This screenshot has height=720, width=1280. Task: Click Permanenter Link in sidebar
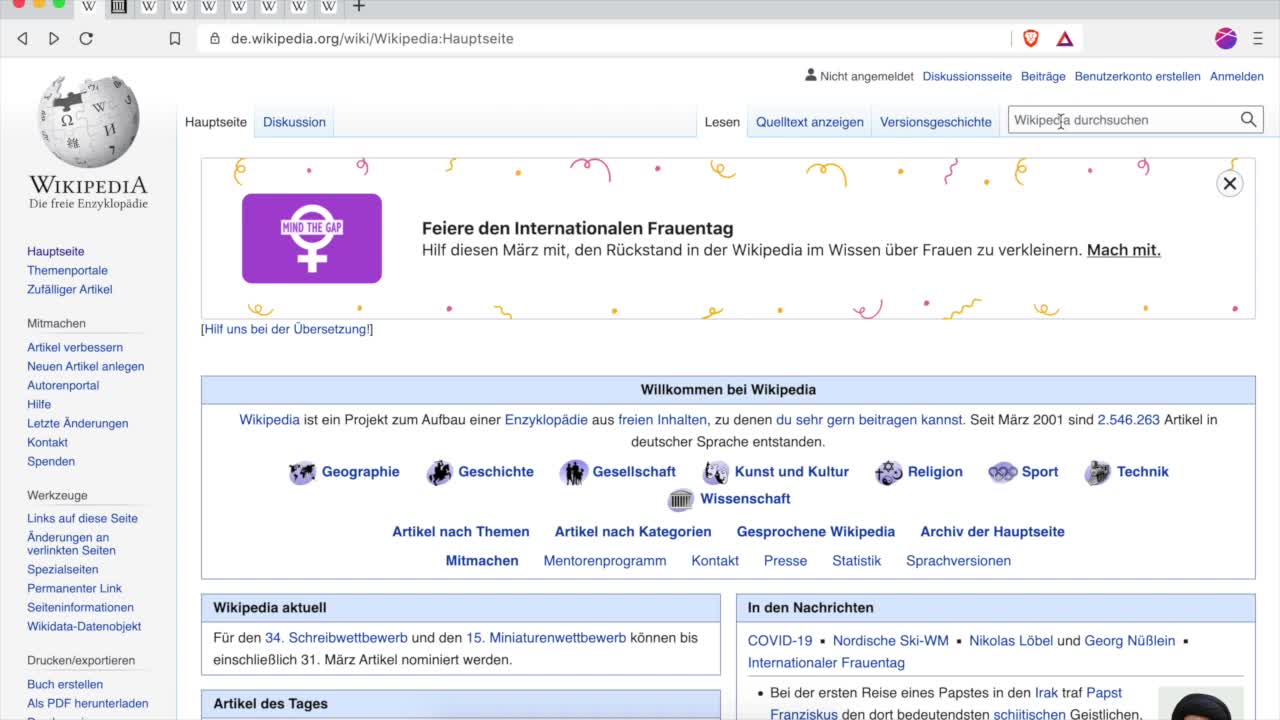[74, 588]
